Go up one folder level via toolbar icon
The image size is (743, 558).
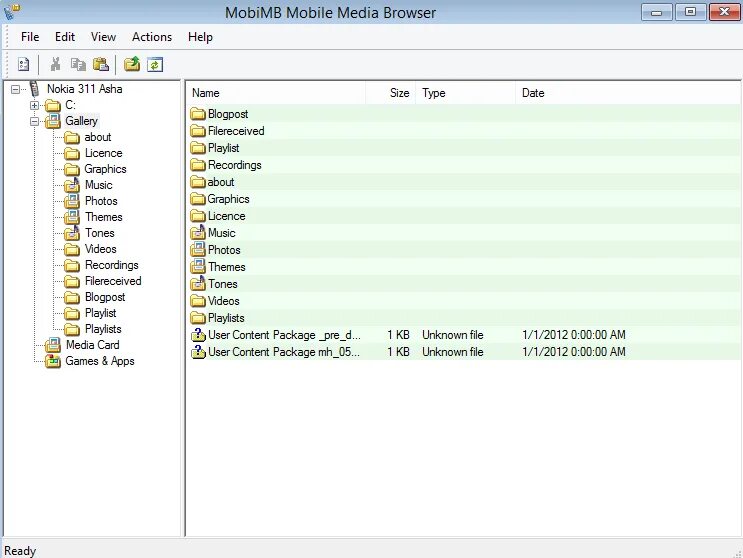[x=132, y=64]
